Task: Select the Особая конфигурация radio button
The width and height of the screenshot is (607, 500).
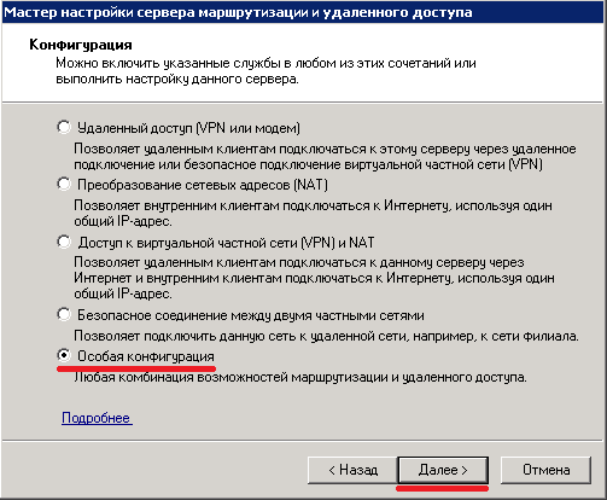Action: (x=66, y=356)
